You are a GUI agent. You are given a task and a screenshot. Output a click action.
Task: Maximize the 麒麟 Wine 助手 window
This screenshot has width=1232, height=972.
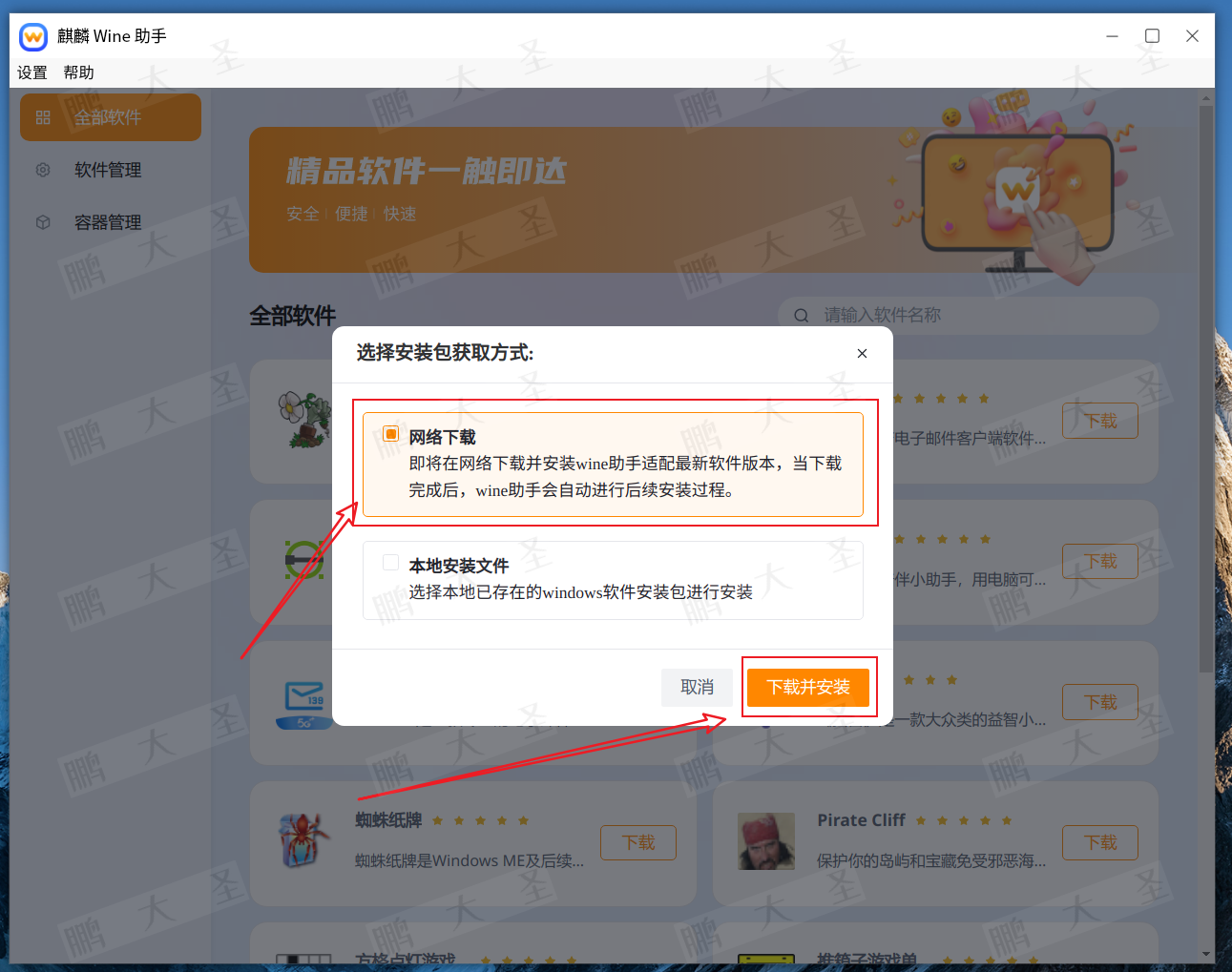click(1152, 36)
